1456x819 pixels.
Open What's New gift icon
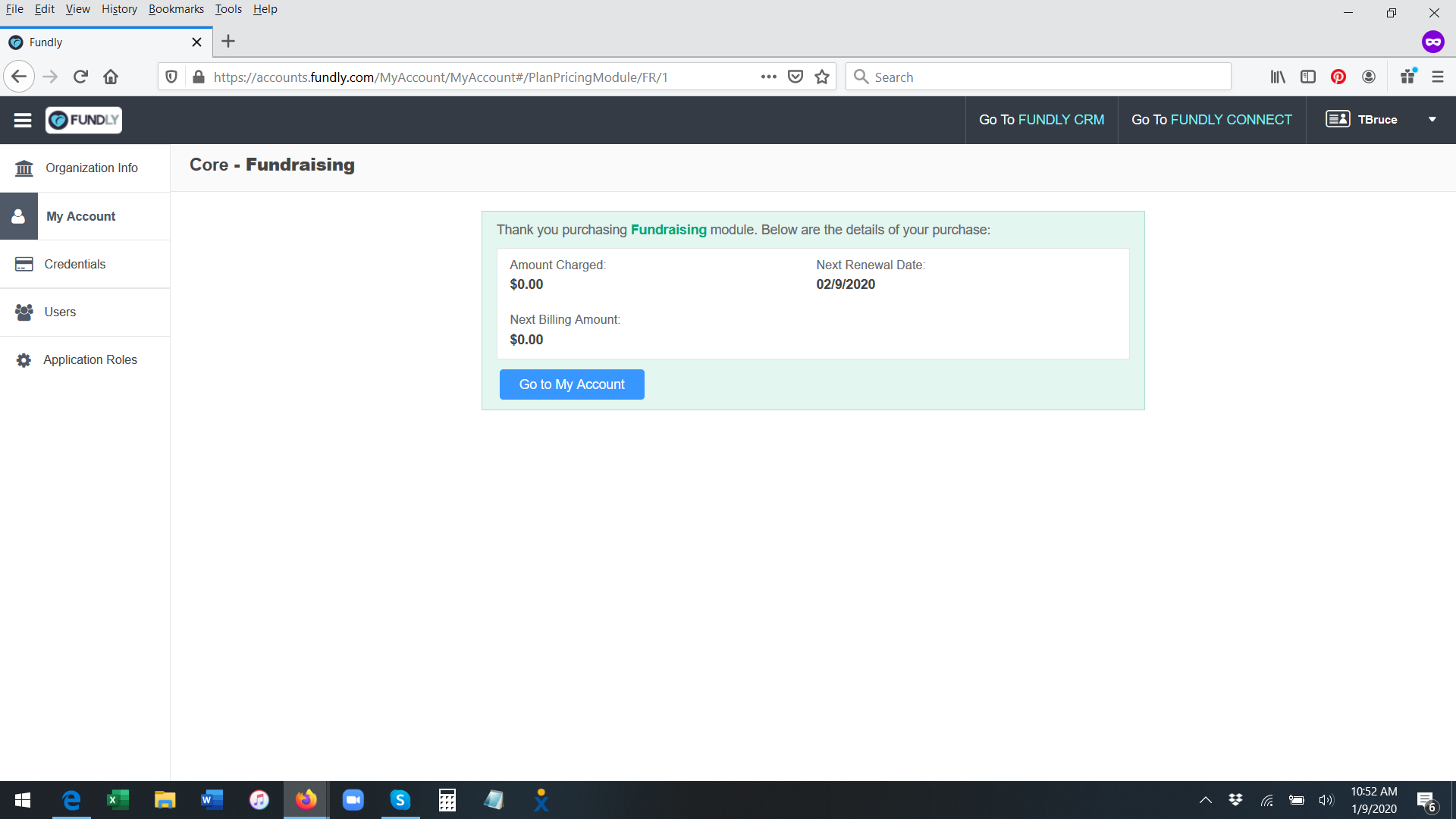pos(1408,77)
